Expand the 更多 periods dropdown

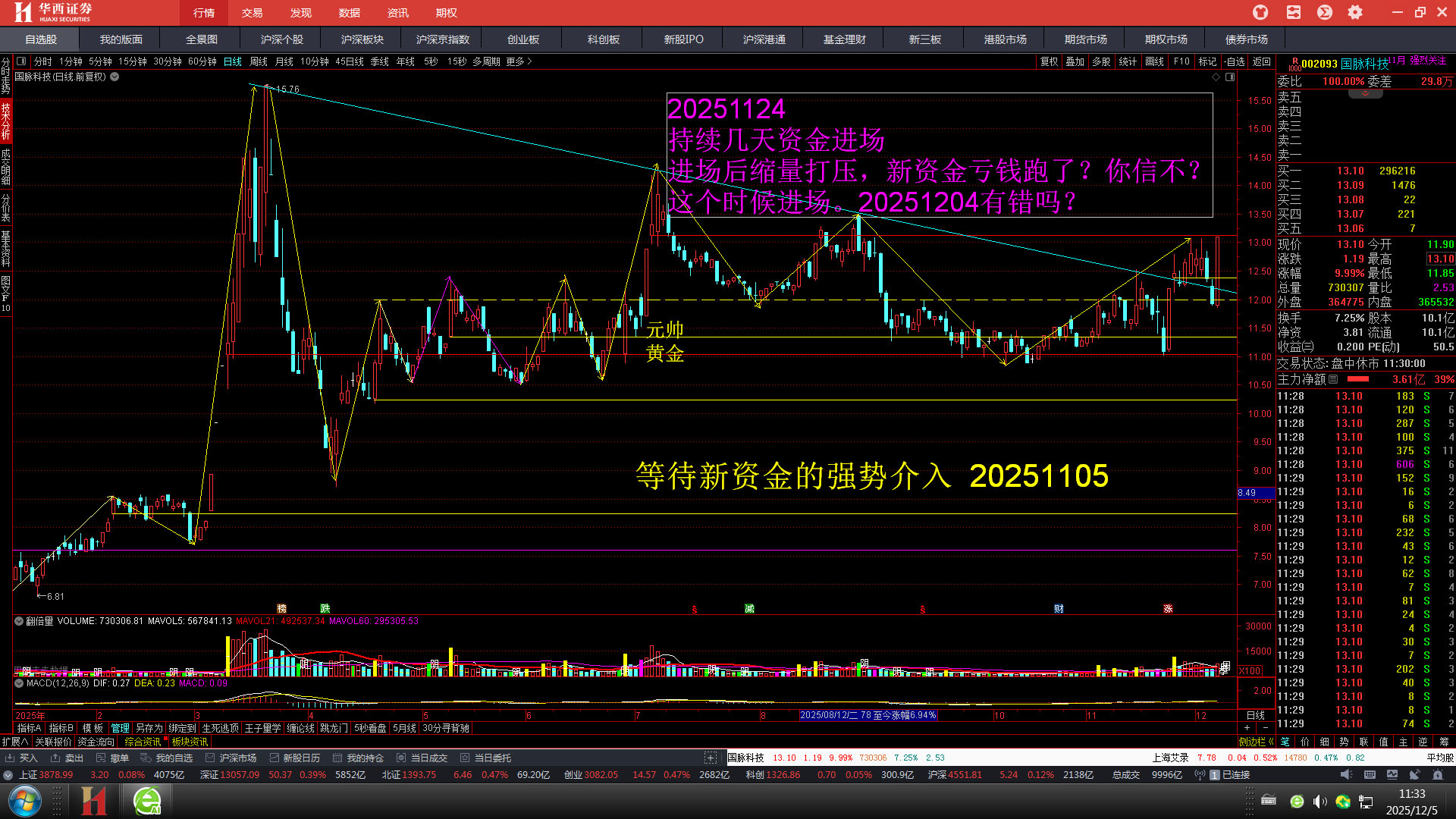519,61
